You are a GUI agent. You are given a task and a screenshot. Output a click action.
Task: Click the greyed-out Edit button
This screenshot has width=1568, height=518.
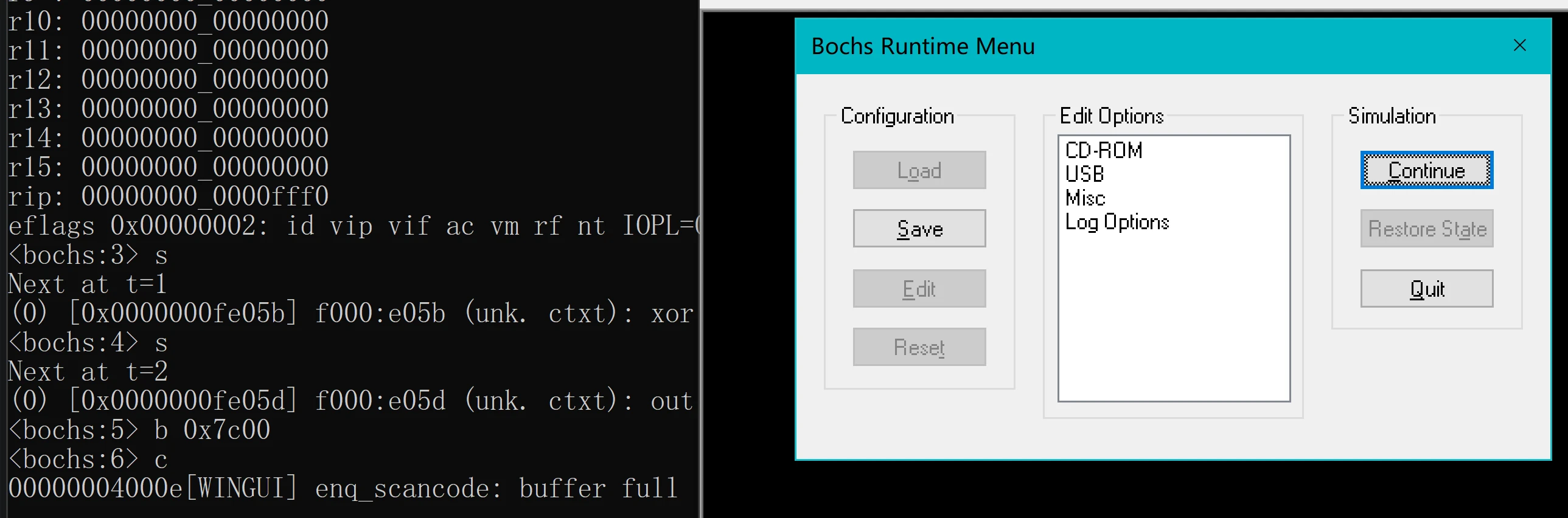[919, 289]
